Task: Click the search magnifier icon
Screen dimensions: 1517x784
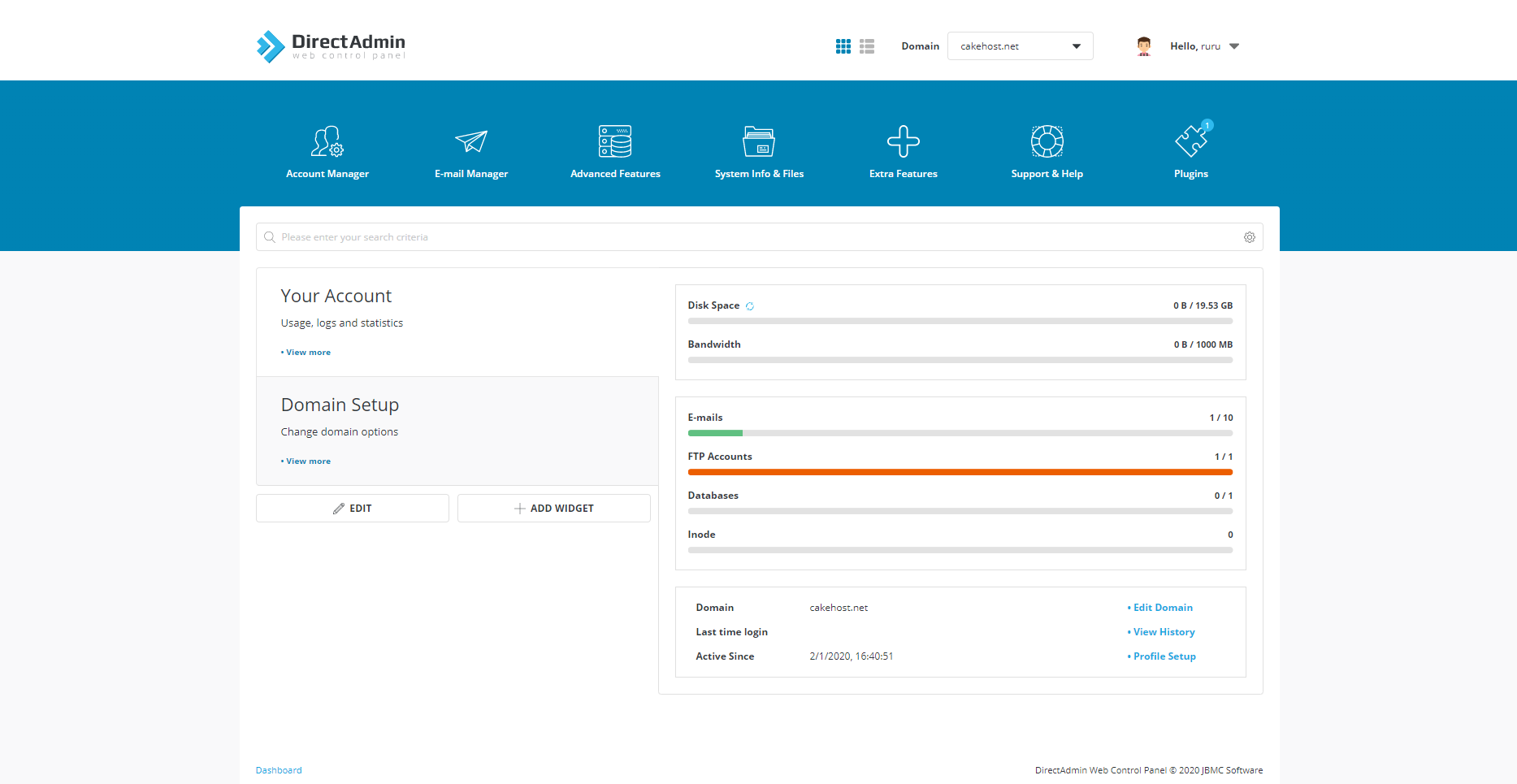Action: (x=270, y=237)
